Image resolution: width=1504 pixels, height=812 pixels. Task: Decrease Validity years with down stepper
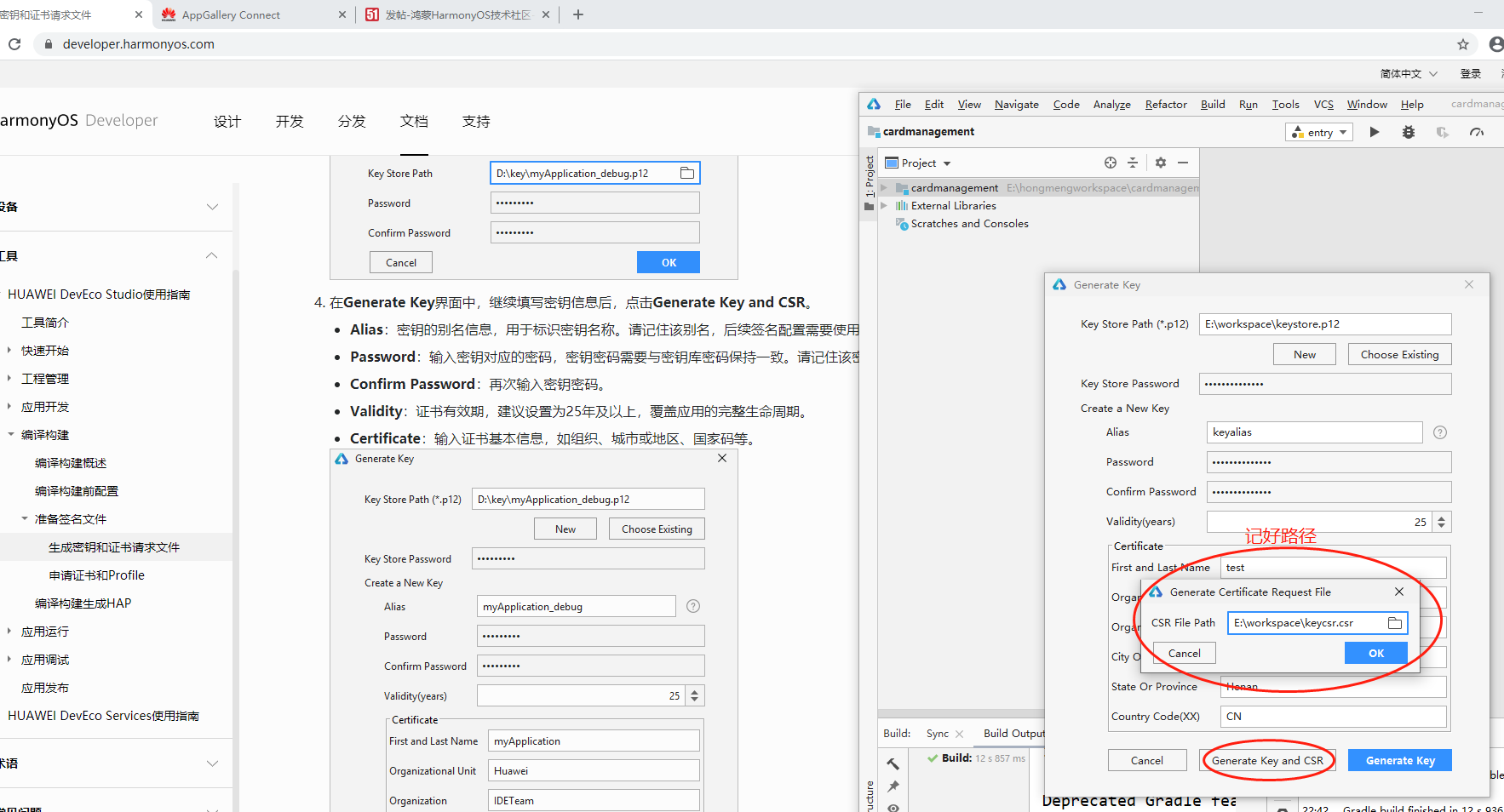1442,527
